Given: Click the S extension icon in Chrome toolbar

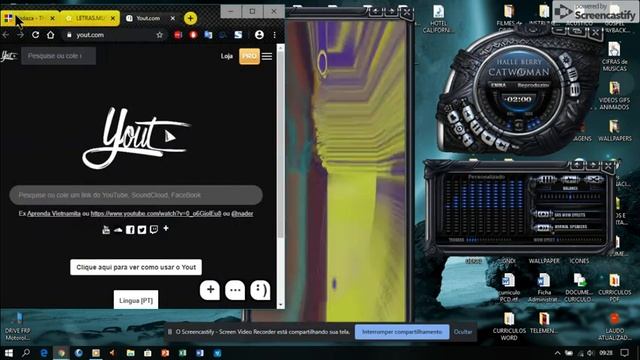Looking at the screenshot, I should (x=238, y=35).
